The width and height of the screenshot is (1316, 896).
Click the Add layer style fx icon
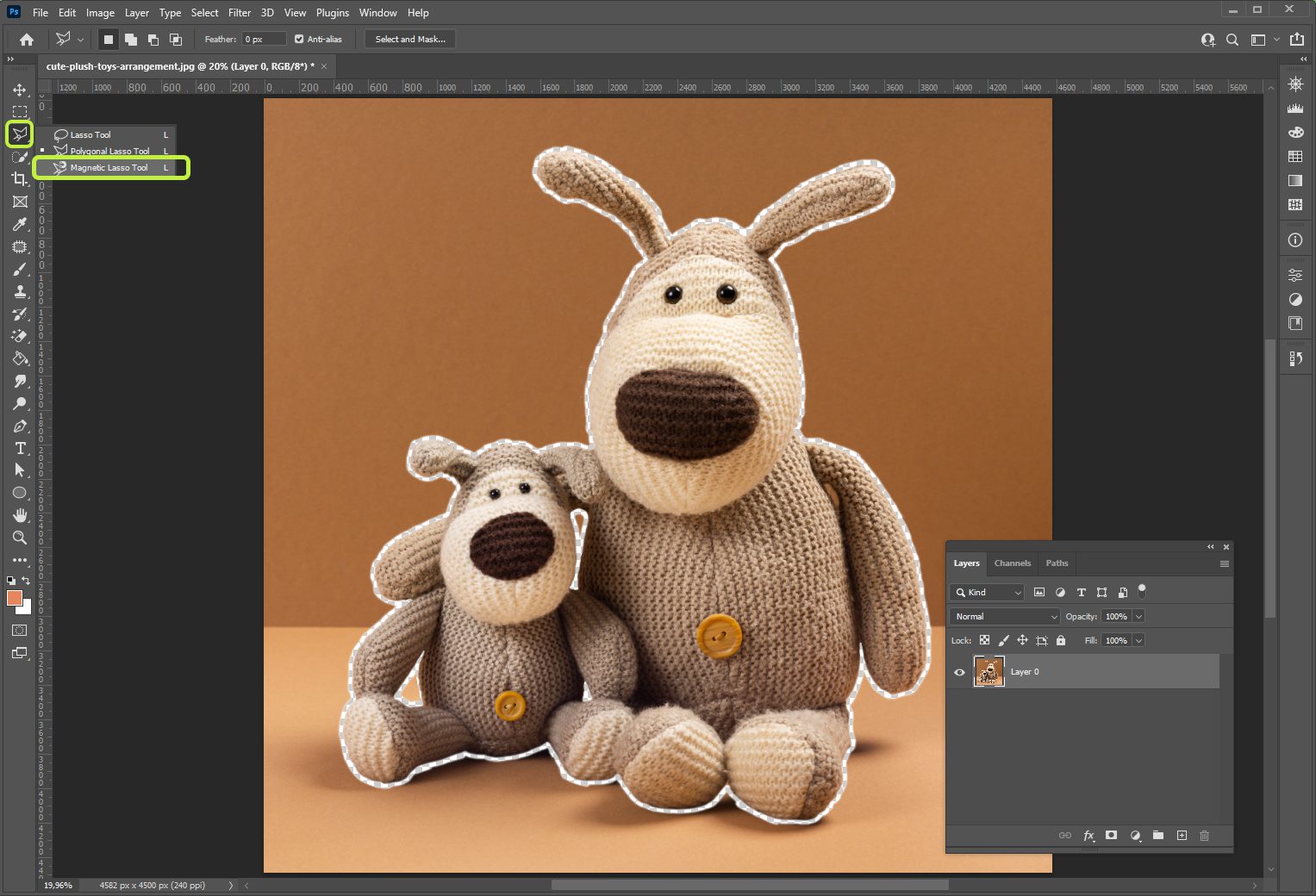[1088, 836]
